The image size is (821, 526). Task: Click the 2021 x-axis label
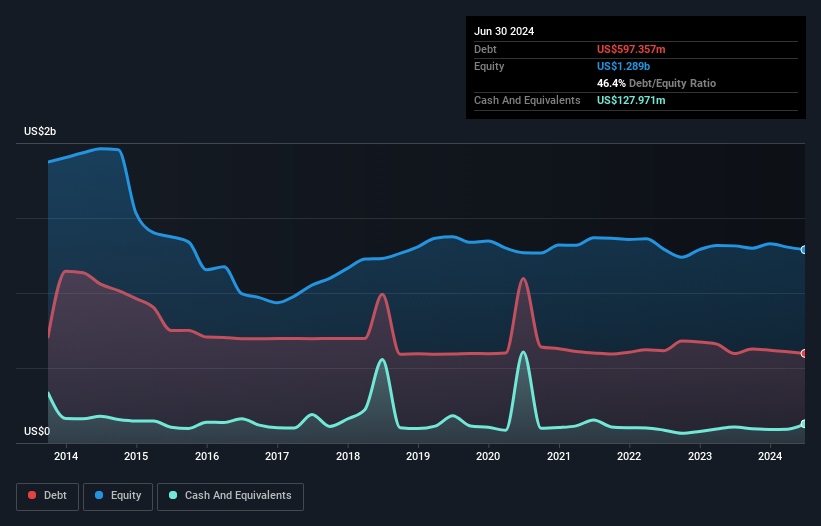point(559,456)
